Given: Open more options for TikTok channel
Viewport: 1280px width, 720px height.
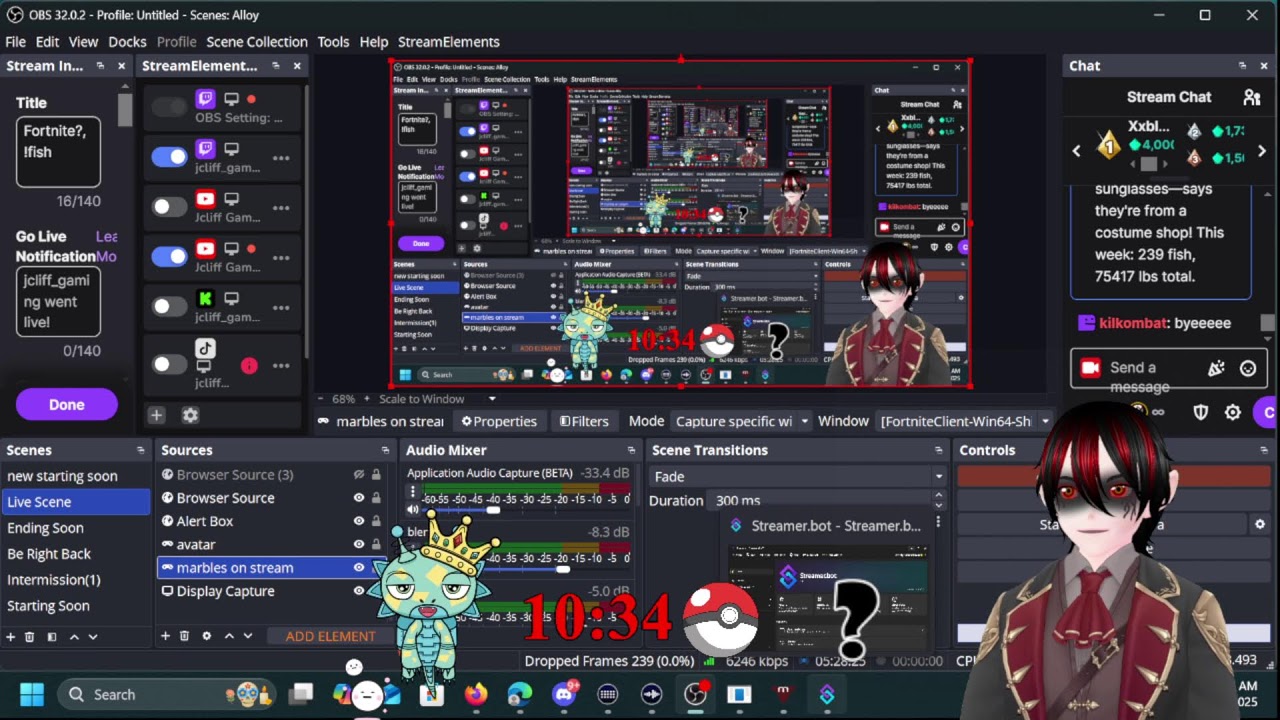Looking at the screenshot, I should click(x=281, y=365).
